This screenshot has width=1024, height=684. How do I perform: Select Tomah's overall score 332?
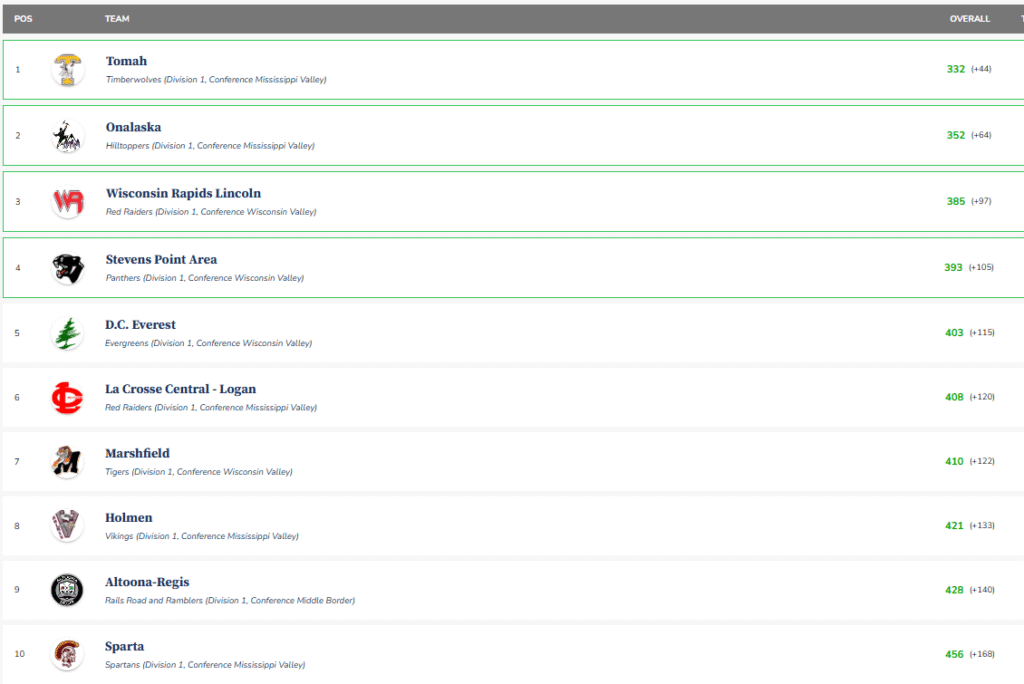pos(955,69)
